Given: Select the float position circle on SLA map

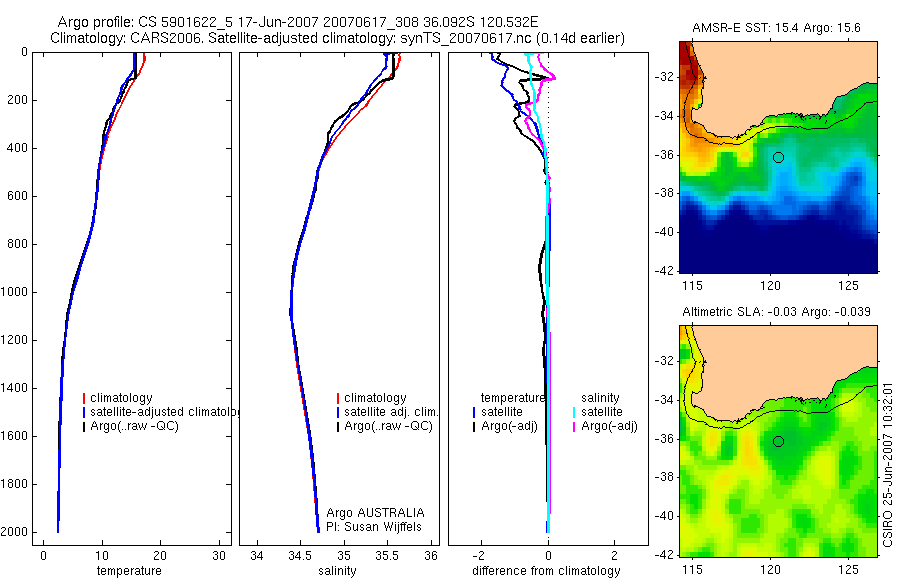Looking at the screenshot, I should tap(778, 442).
